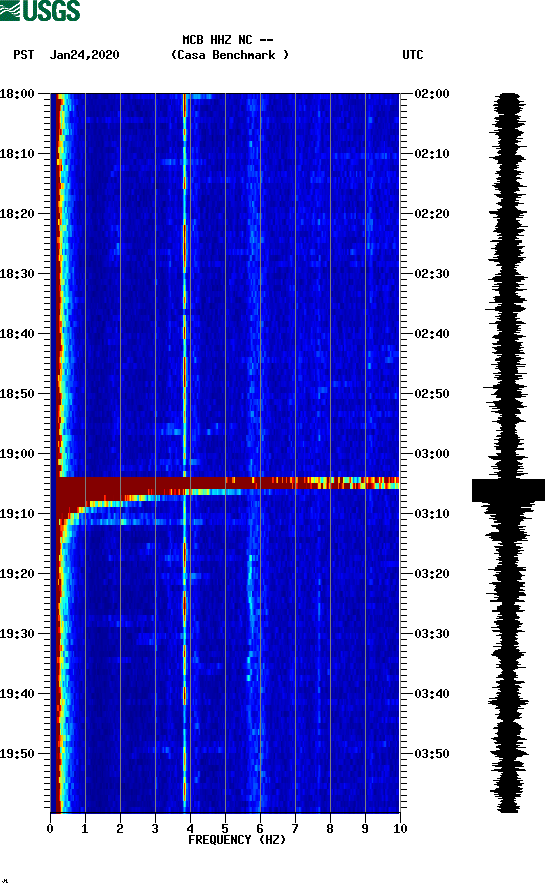The width and height of the screenshot is (552, 892).
Task: Click the 03:20 UTC time label
Action: click(432, 574)
